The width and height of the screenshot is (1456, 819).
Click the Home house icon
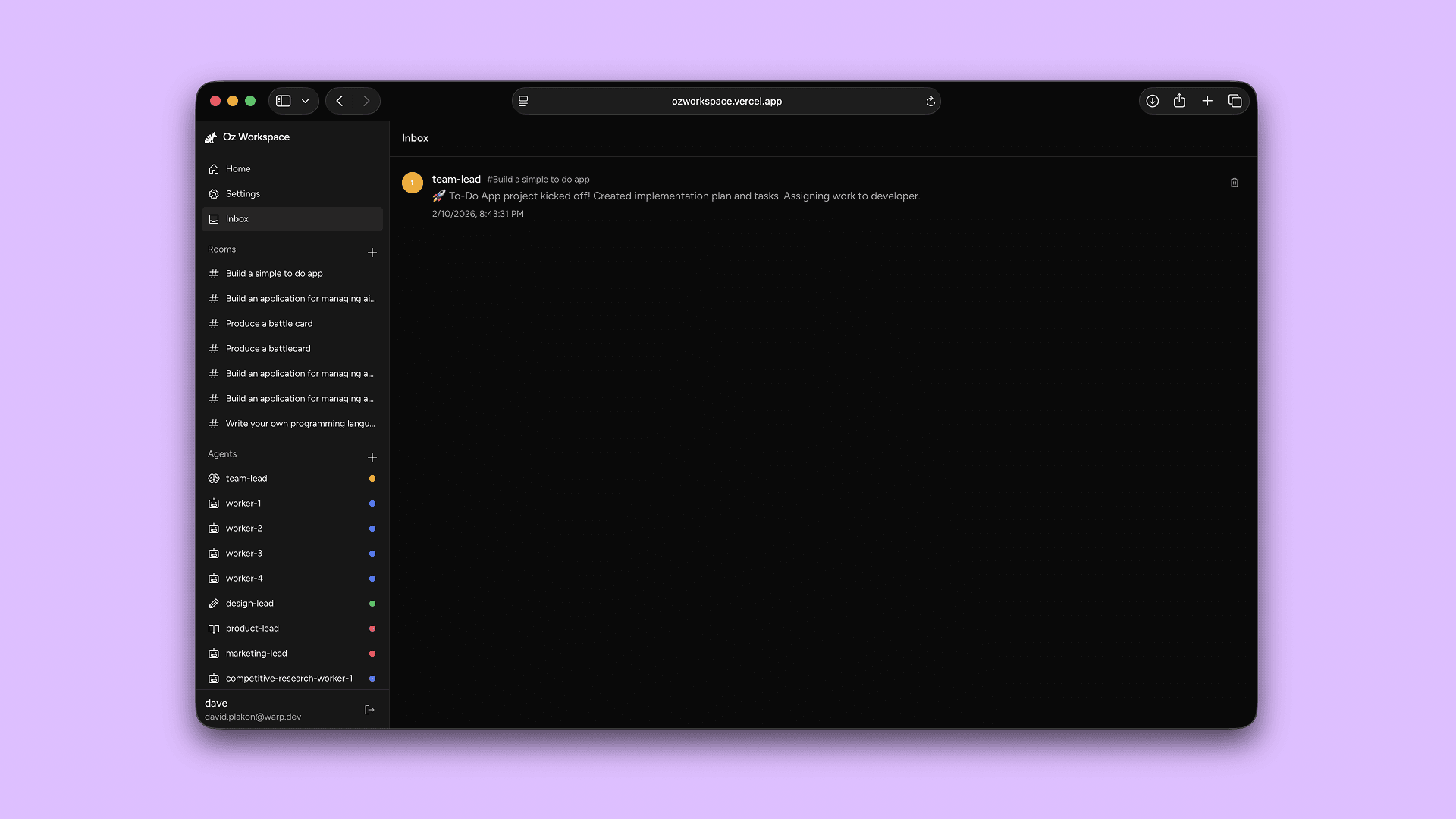214,169
